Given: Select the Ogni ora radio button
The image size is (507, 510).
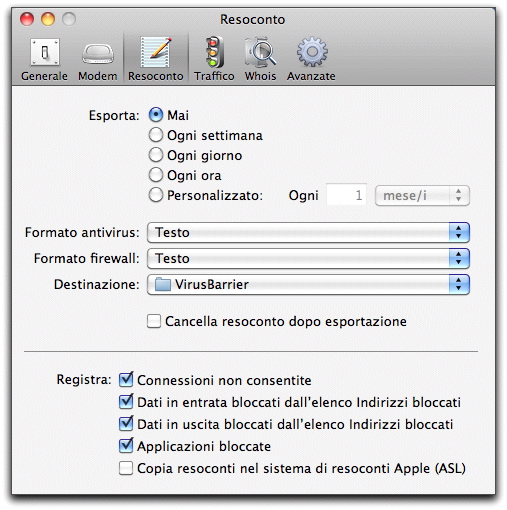Looking at the screenshot, I should click(156, 175).
